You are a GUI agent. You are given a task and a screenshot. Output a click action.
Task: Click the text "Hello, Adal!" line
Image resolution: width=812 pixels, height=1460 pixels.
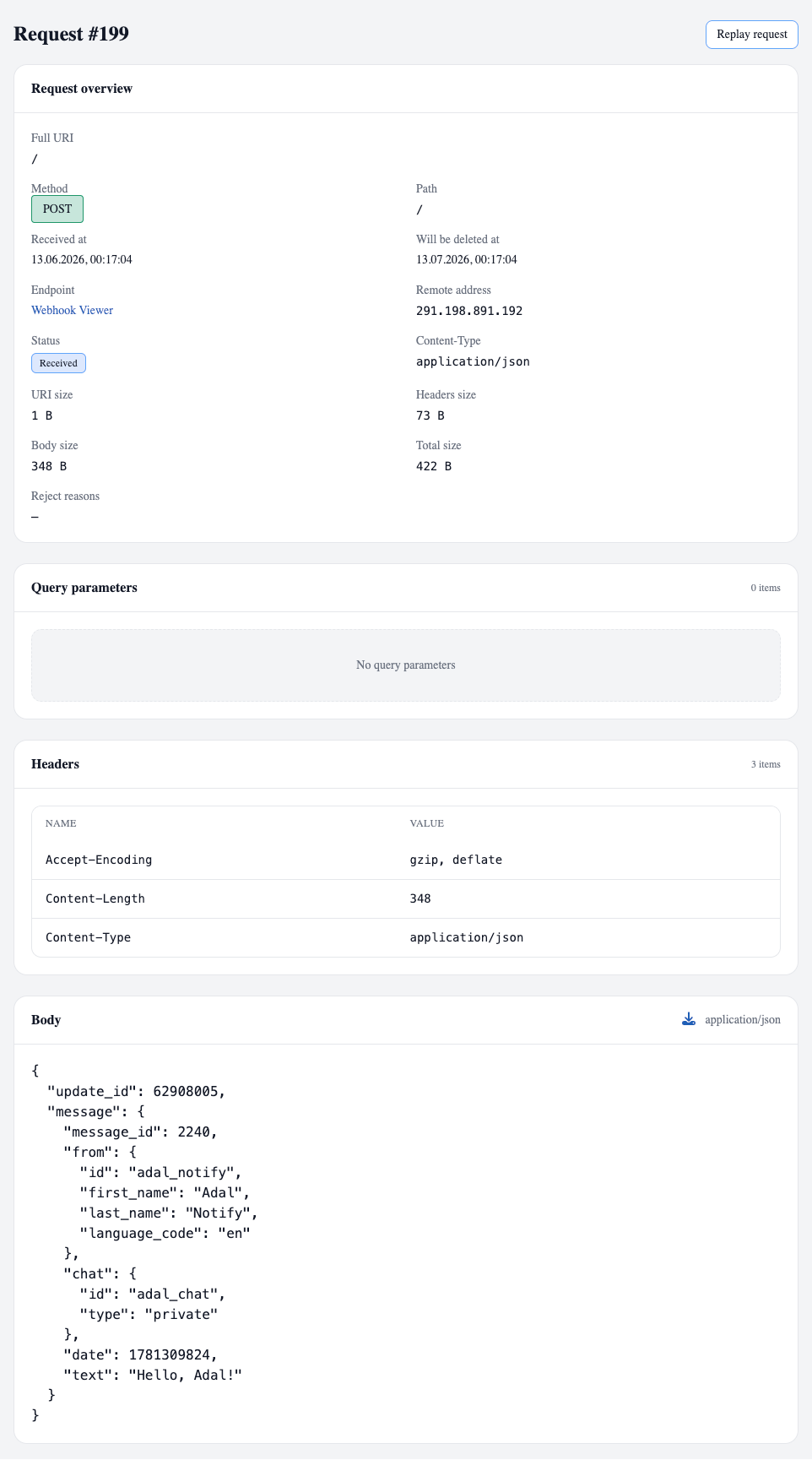[x=153, y=1375]
